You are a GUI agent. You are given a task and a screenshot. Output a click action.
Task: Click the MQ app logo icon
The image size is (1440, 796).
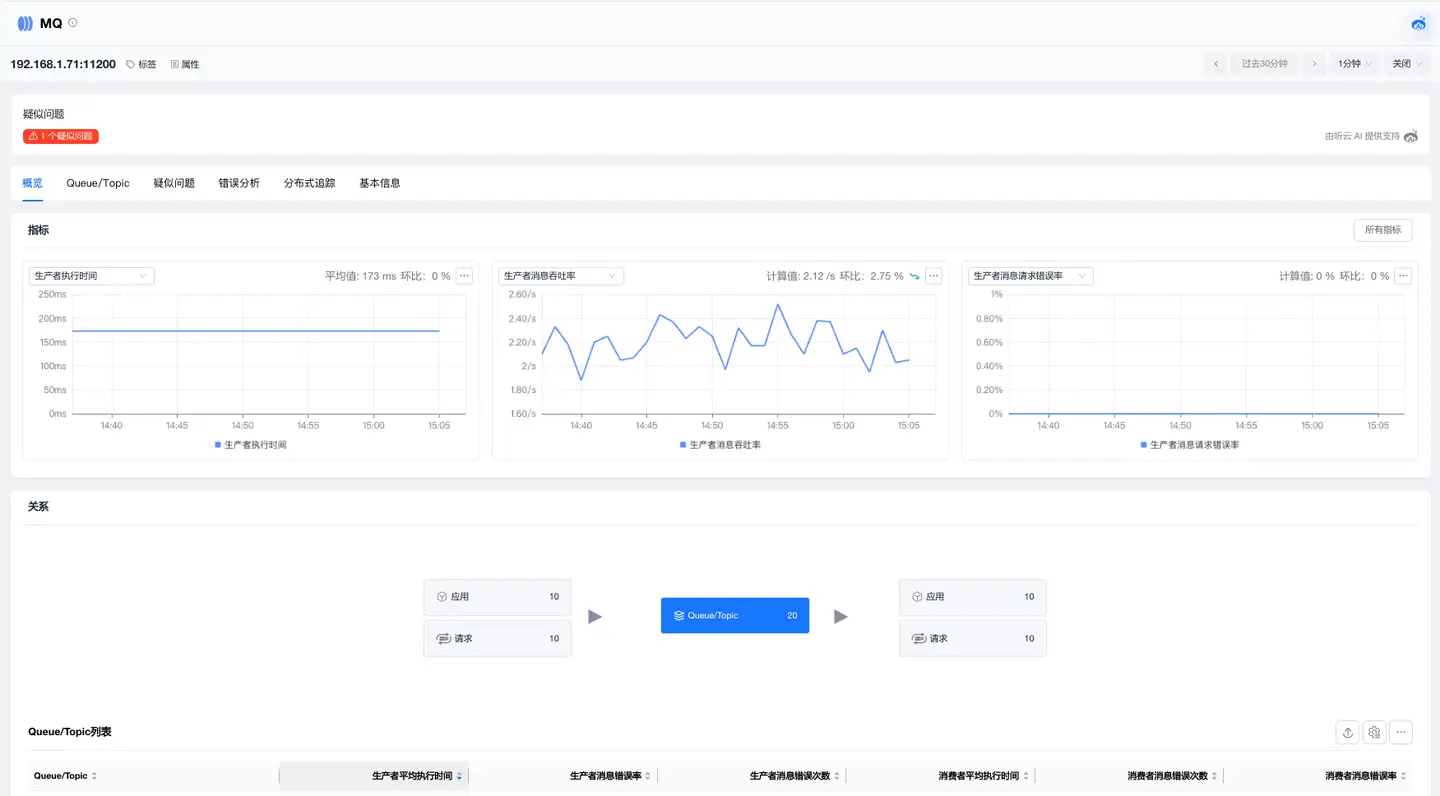click(x=24, y=22)
